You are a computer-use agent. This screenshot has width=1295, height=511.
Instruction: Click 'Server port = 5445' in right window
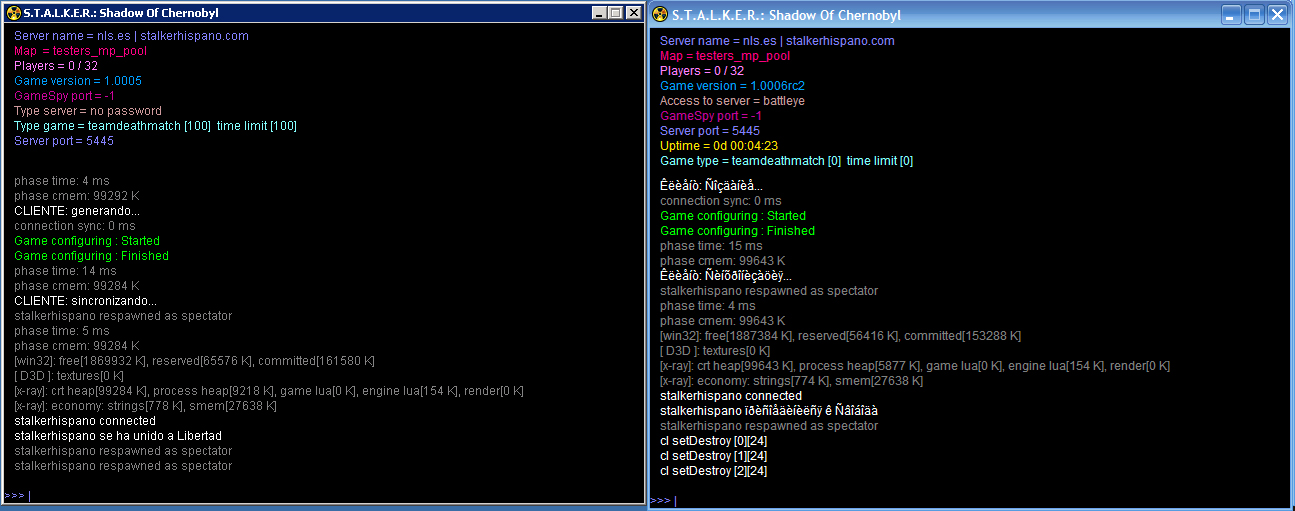(x=710, y=131)
